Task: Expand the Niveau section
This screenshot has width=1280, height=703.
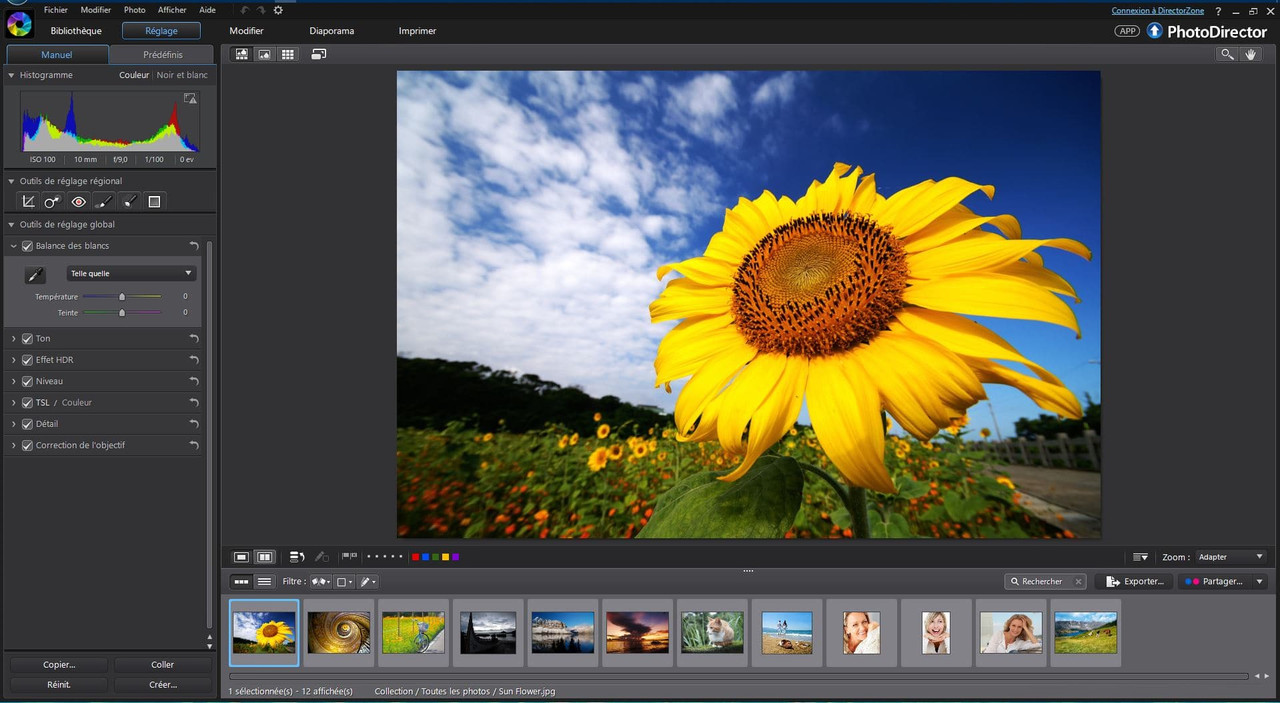Action: coord(14,381)
